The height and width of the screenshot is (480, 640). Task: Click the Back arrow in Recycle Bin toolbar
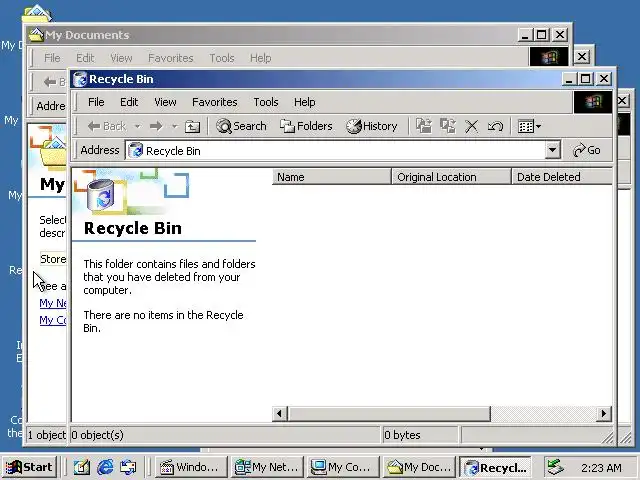[x=106, y=127]
